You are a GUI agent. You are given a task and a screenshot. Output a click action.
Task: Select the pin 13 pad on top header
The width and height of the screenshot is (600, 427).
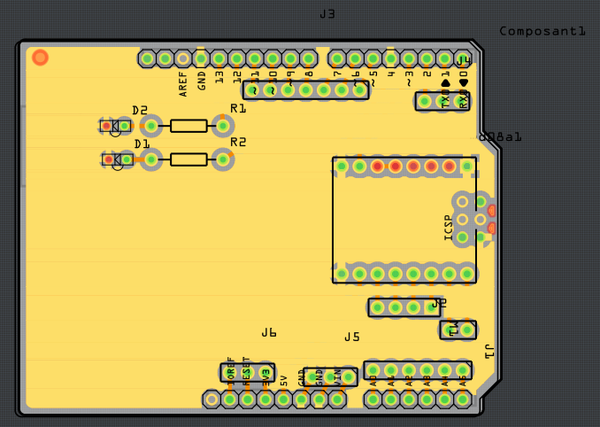click(219, 59)
